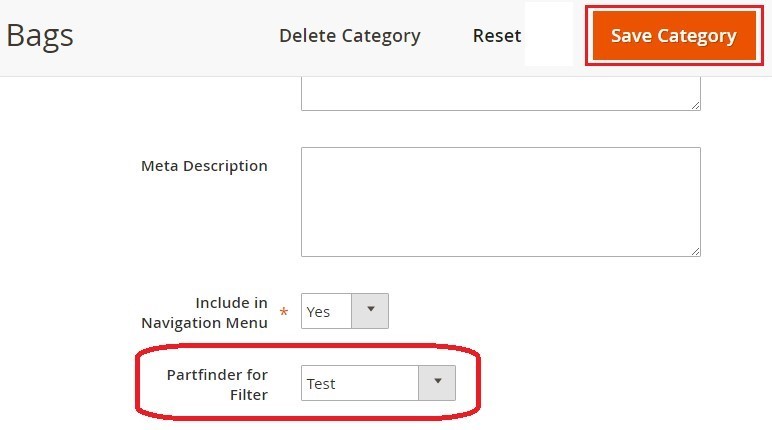772x430 pixels.
Task: Click the Partfinder for Filter label
Action: click(216, 384)
